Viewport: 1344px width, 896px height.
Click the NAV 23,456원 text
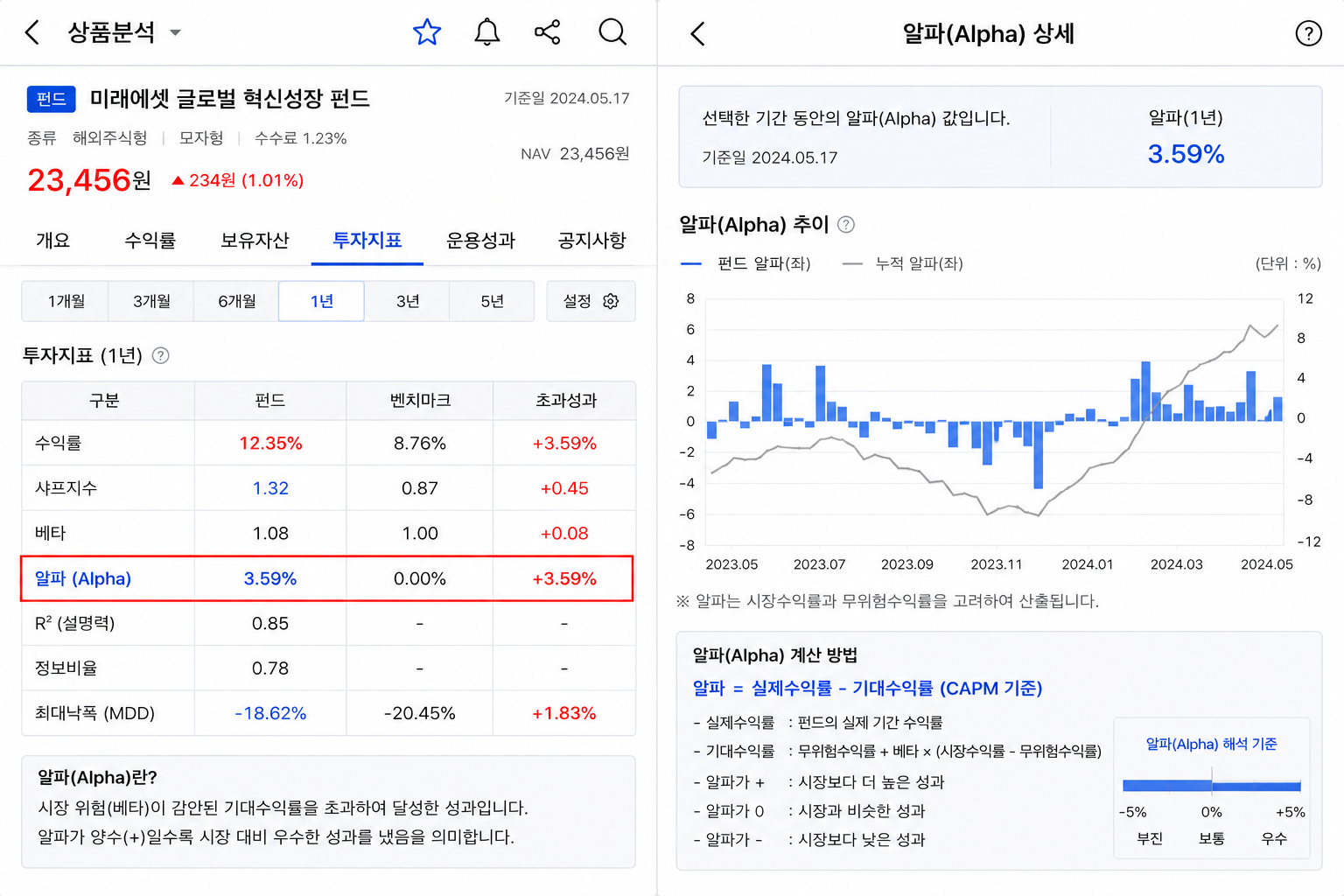click(575, 153)
